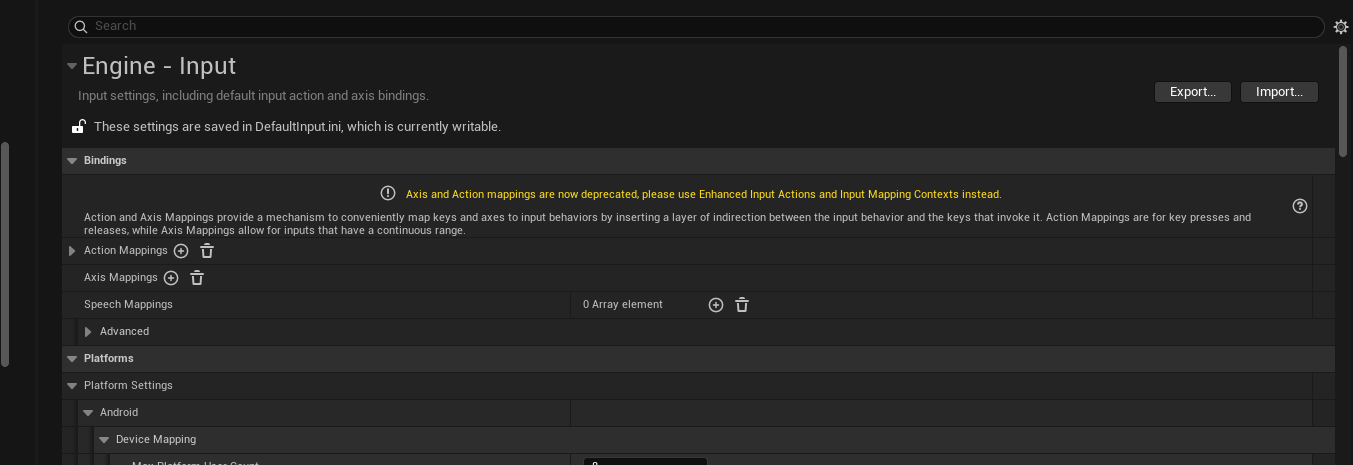Clear Speech Mappings array with trash icon
Image resolution: width=1353 pixels, height=465 pixels.
742,305
